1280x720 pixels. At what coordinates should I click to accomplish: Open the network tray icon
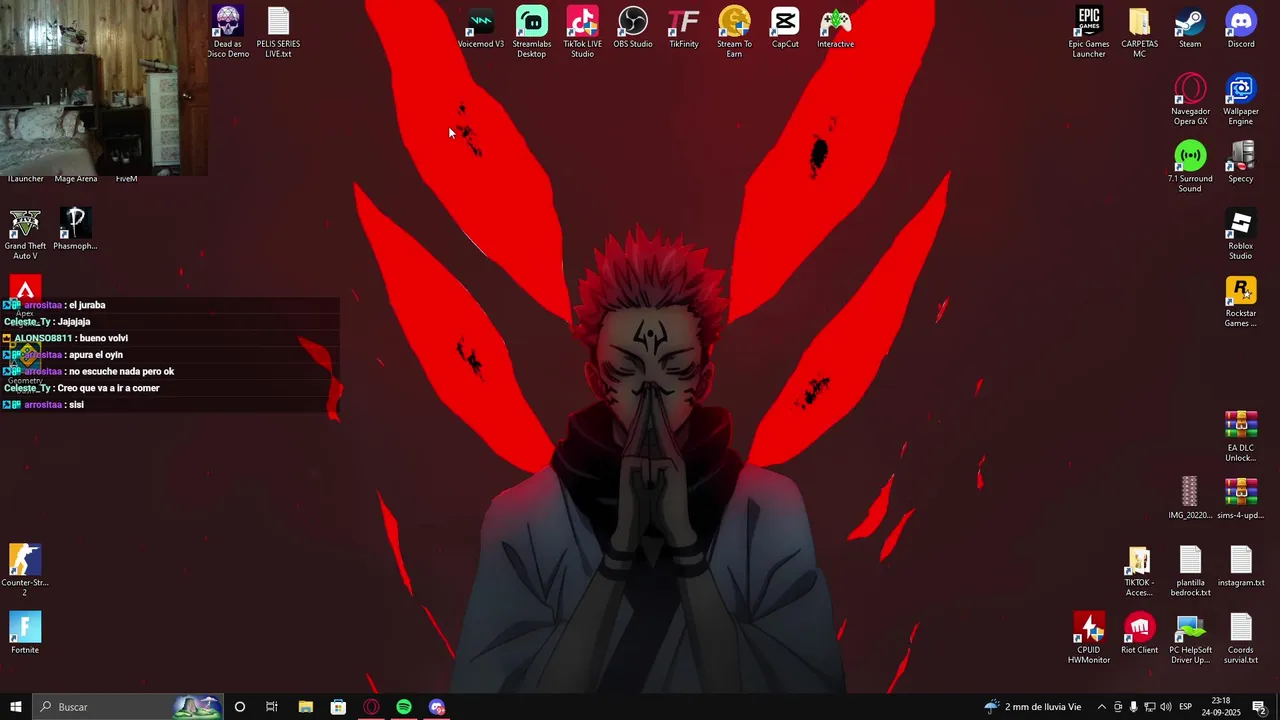tap(1149, 707)
